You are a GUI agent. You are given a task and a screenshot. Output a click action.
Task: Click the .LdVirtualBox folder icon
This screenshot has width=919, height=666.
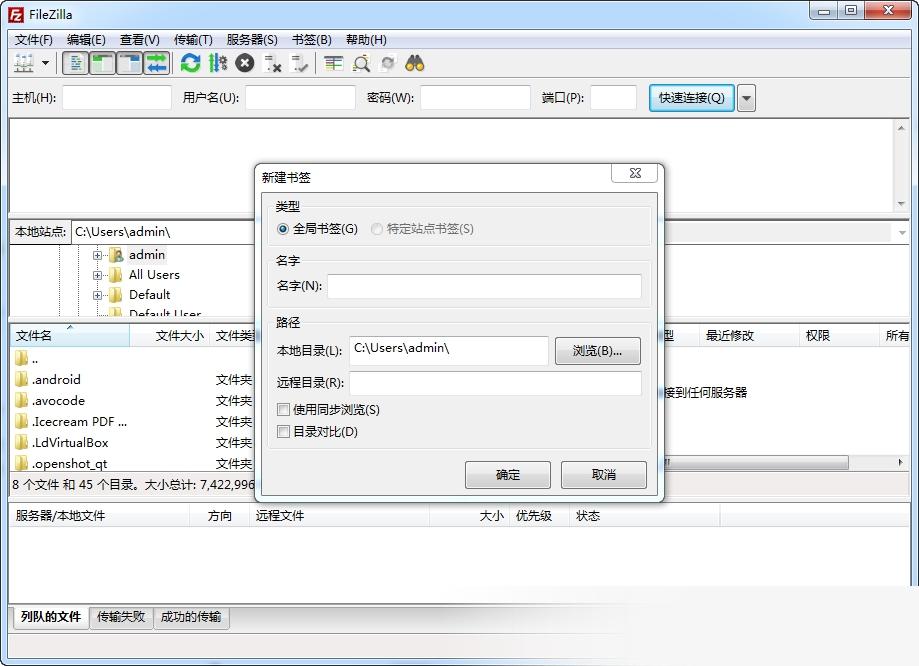(22, 442)
